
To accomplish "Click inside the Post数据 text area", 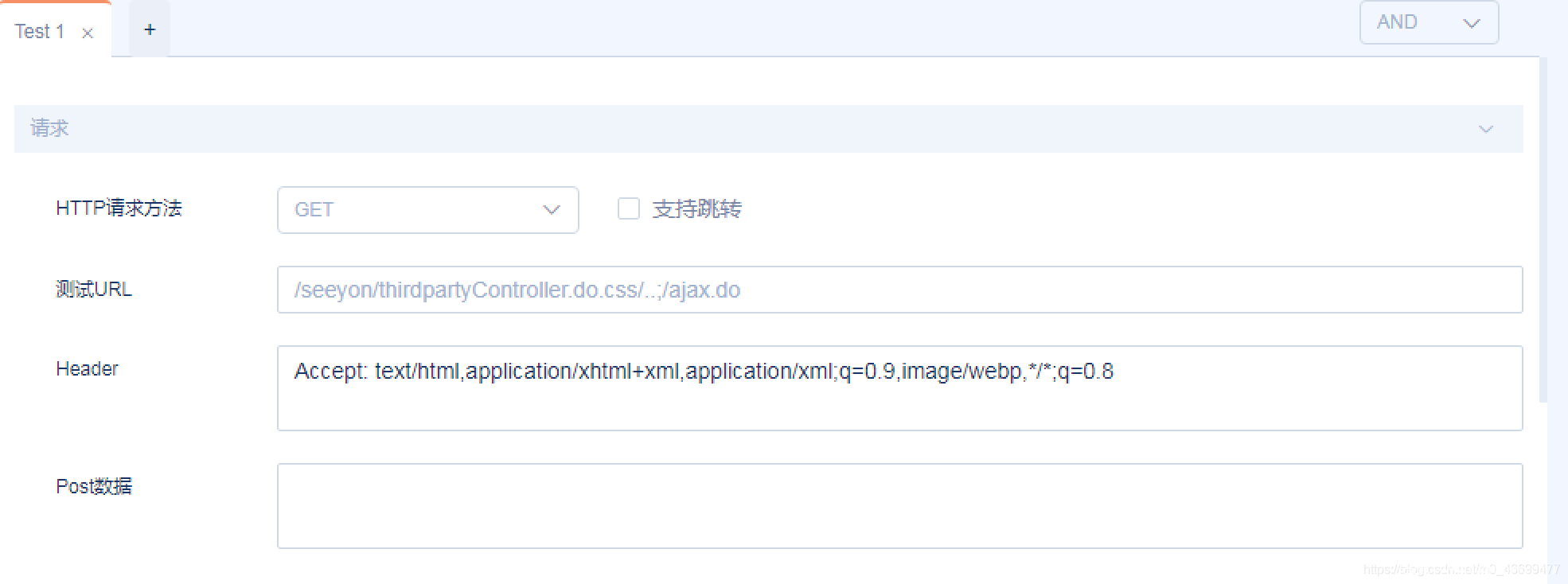I will click(899, 506).
